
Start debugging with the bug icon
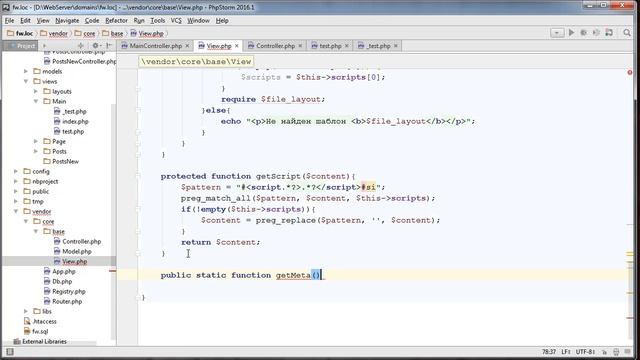click(584, 33)
